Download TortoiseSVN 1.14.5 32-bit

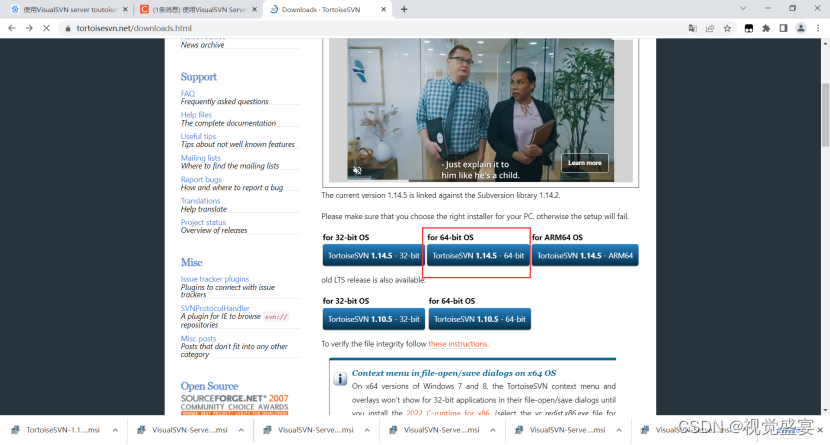tap(373, 256)
